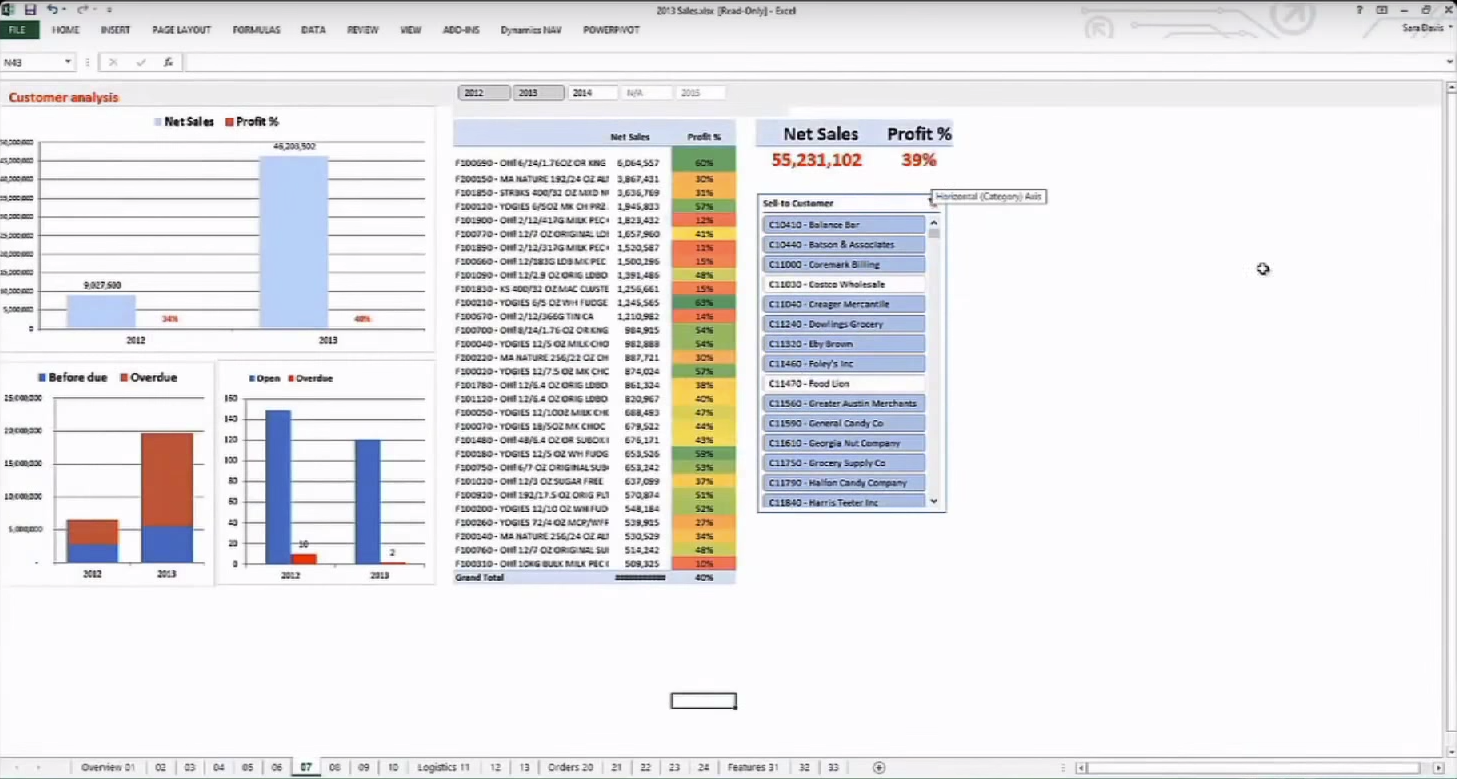
Task: Click inside the formula bar input
Action: click(x=812, y=62)
